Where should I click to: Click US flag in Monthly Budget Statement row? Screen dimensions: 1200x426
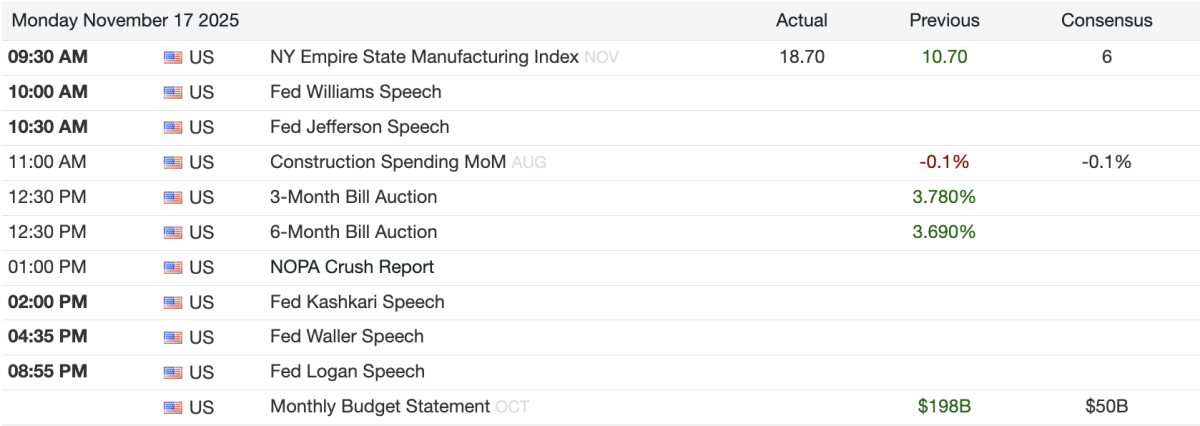[172, 407]
